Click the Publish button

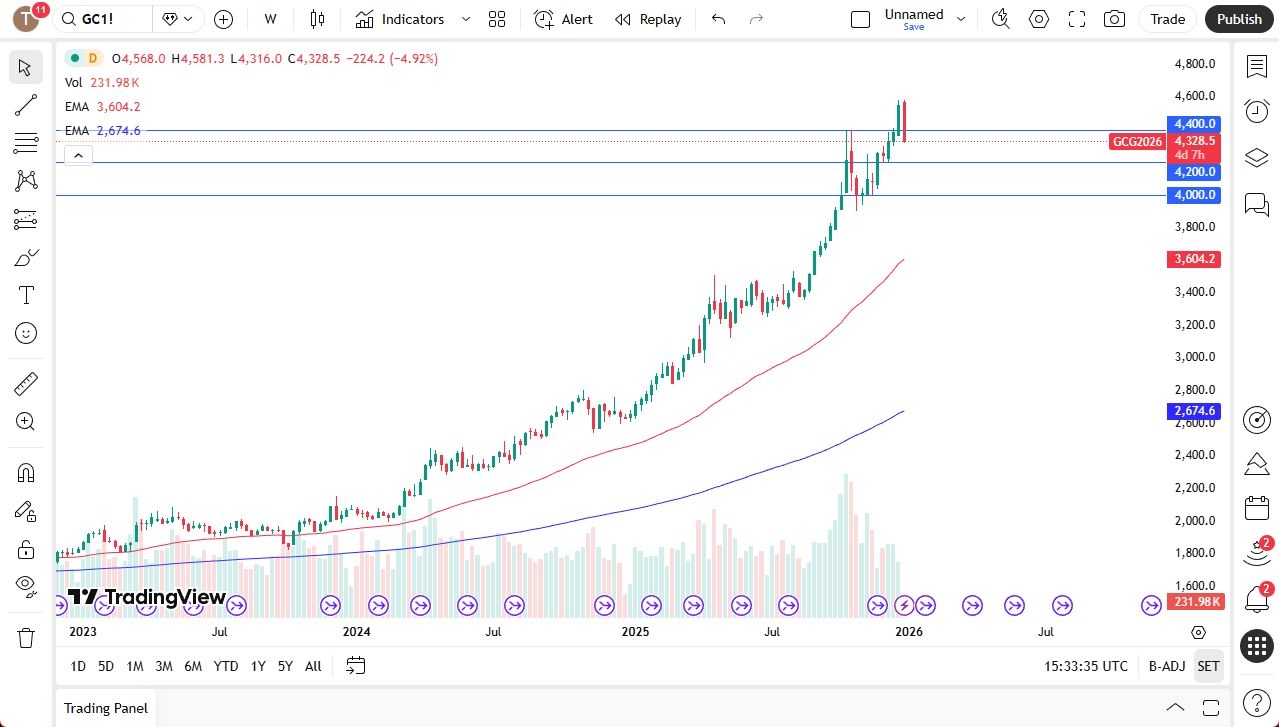[x=1239, y=19]
